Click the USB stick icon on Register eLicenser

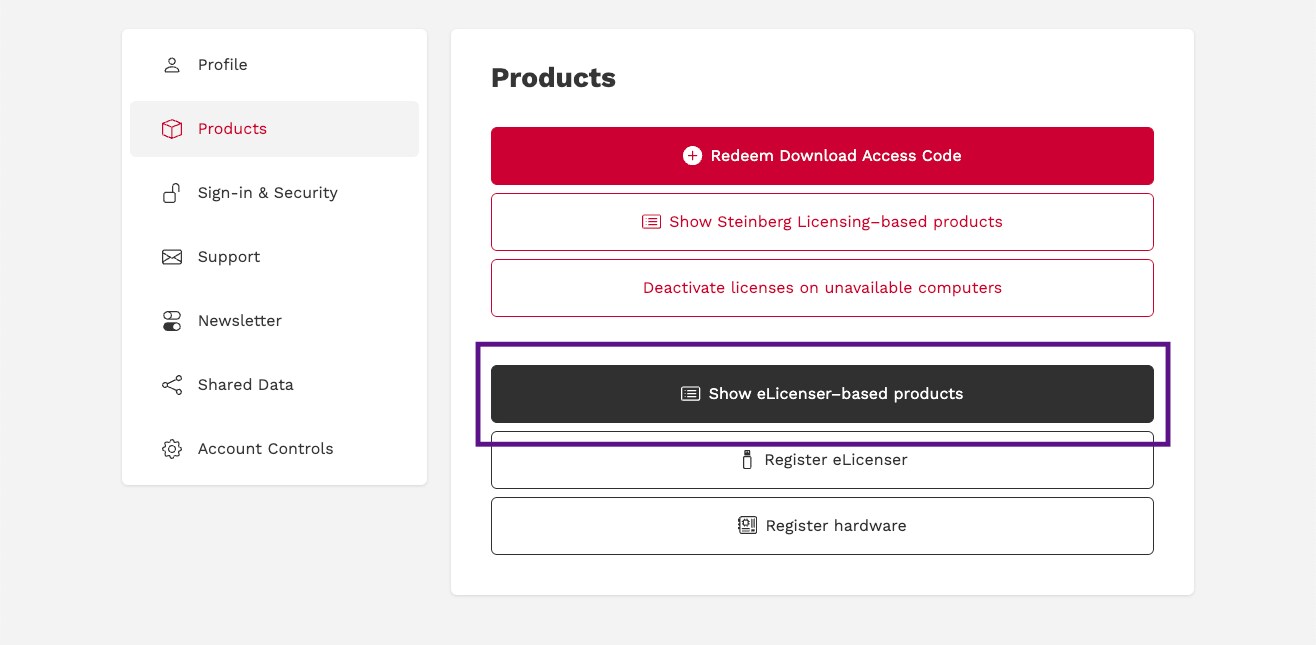pyautogui.click(x=746, y=460)
